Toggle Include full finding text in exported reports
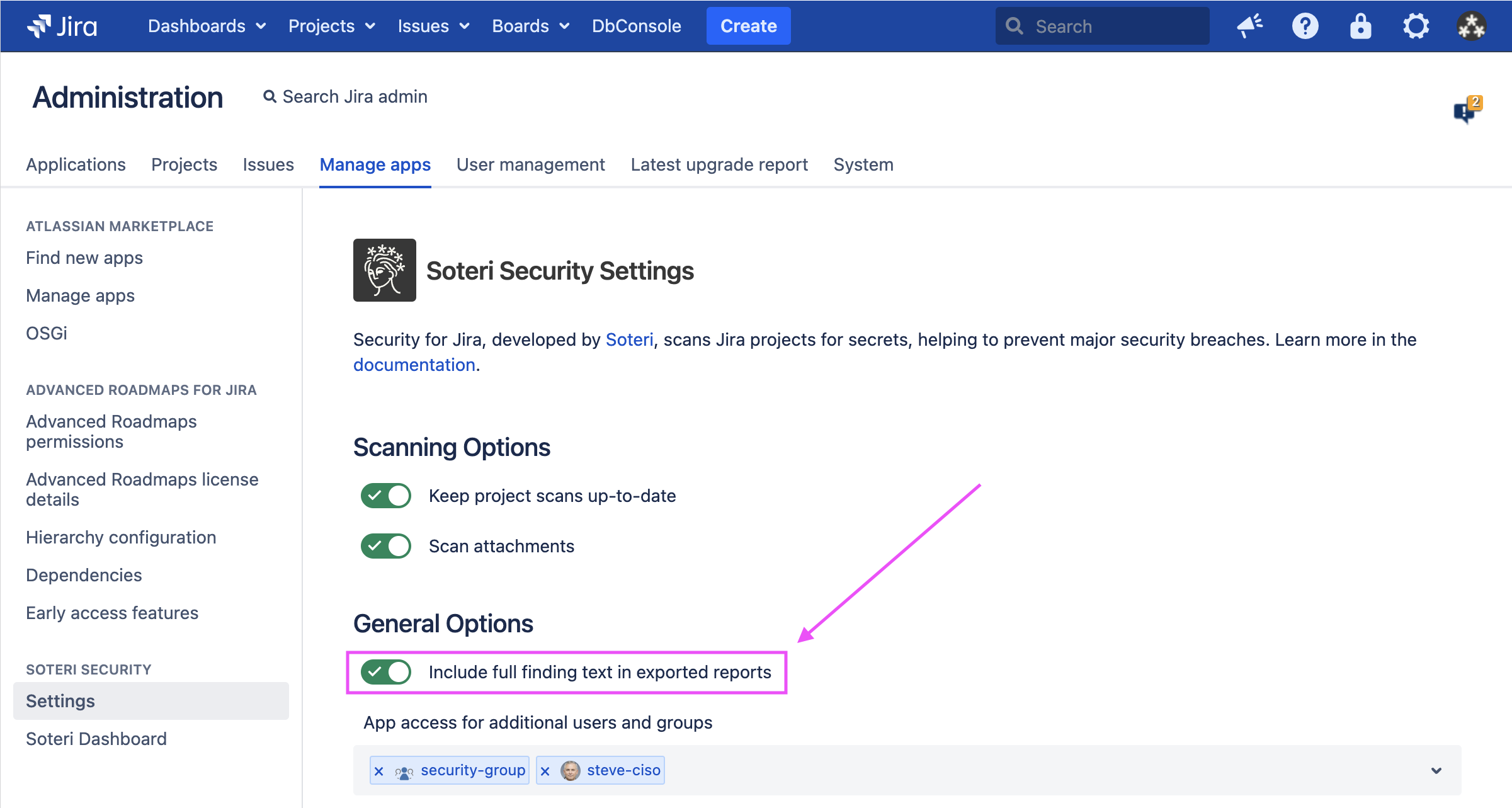This screenshot has height=808, width=1512. [385, 672]
